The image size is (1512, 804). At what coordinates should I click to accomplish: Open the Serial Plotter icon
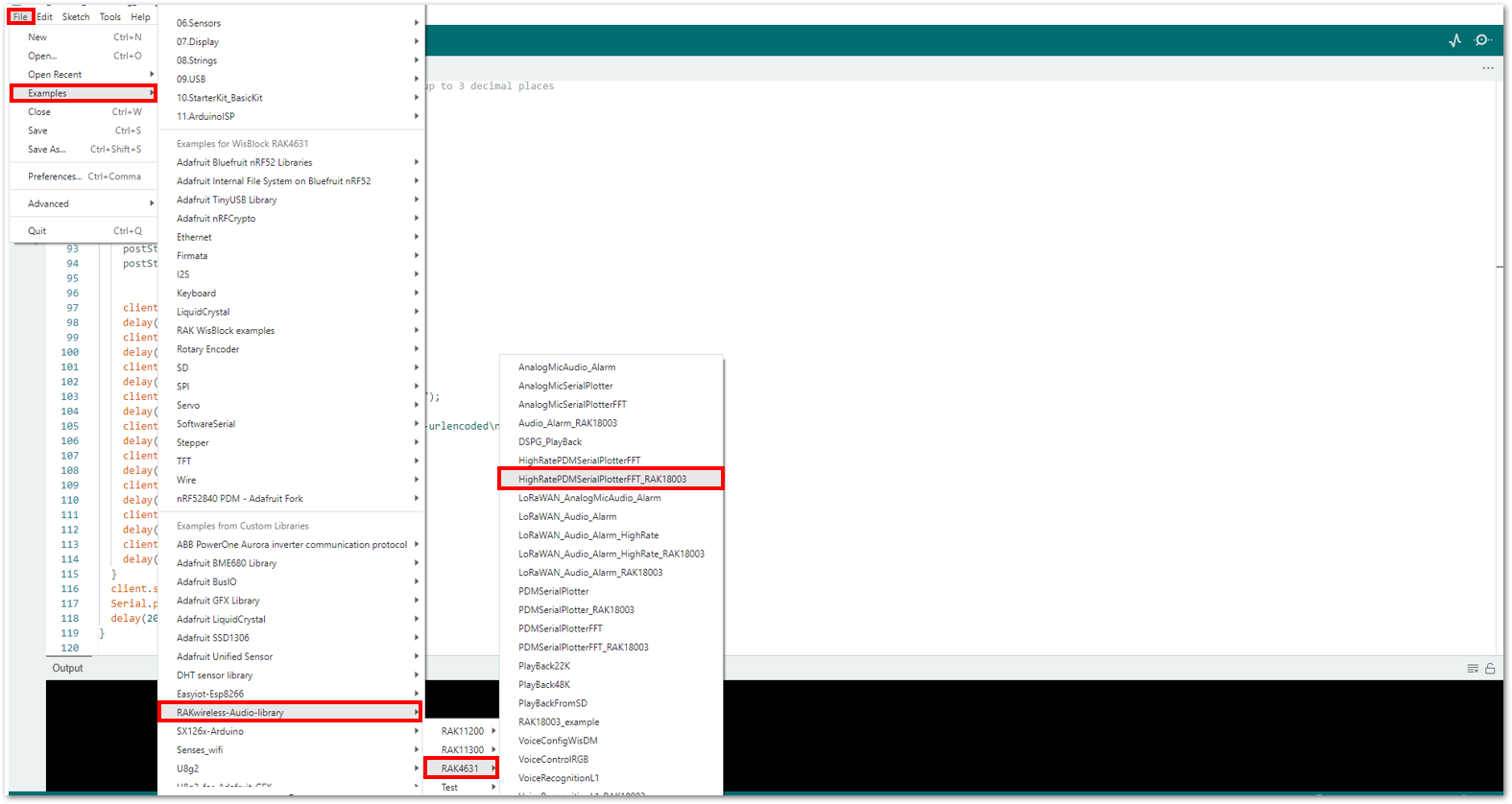click(1454, 40)
